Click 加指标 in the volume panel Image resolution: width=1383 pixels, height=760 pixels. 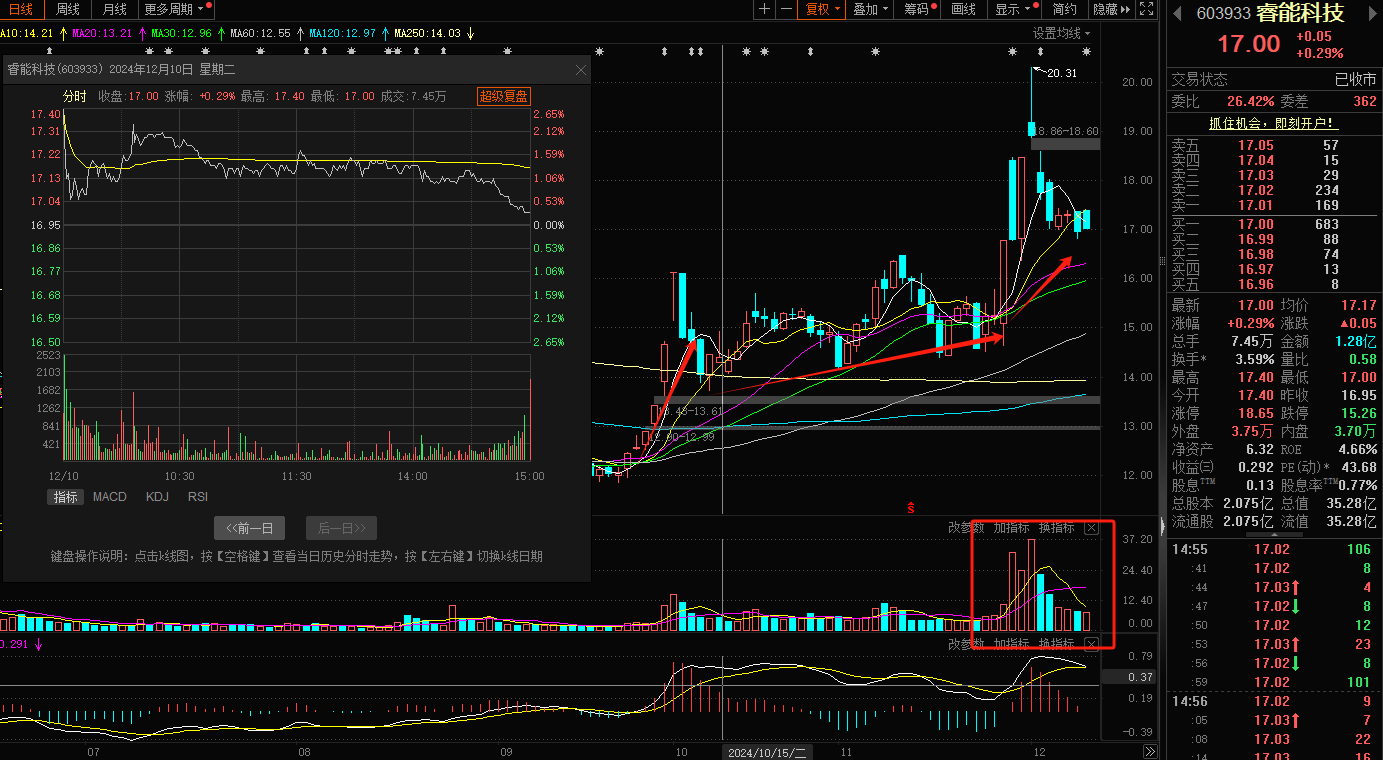click(x=1011, y=527)
